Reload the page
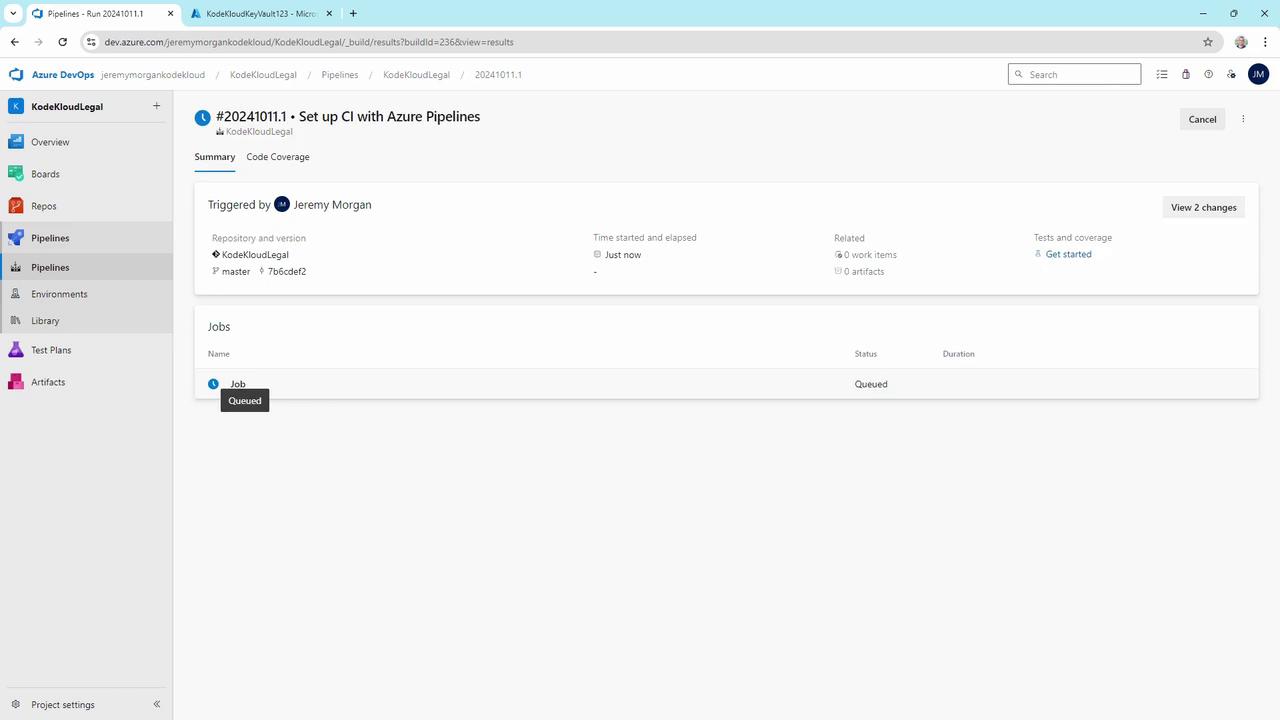Viewport: 1280px width, 720px height. [x=63, y=42]
